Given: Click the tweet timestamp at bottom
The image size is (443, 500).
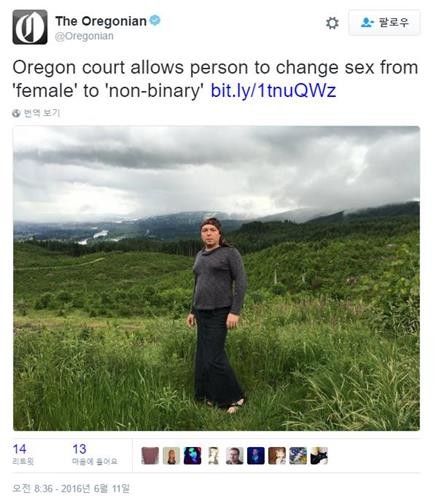Looking at the screenshot, I should (71, 489).
